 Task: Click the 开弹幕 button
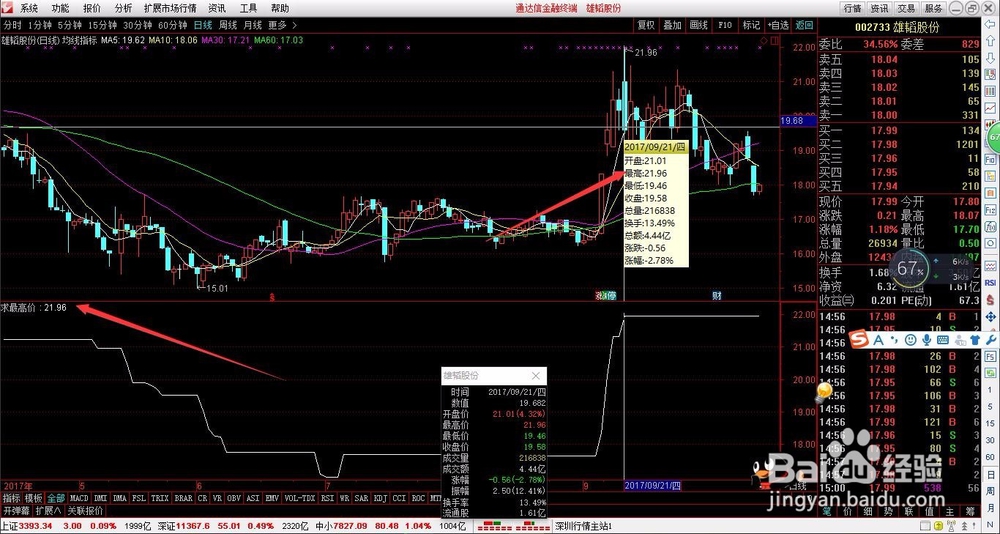[x=16, y=510]
